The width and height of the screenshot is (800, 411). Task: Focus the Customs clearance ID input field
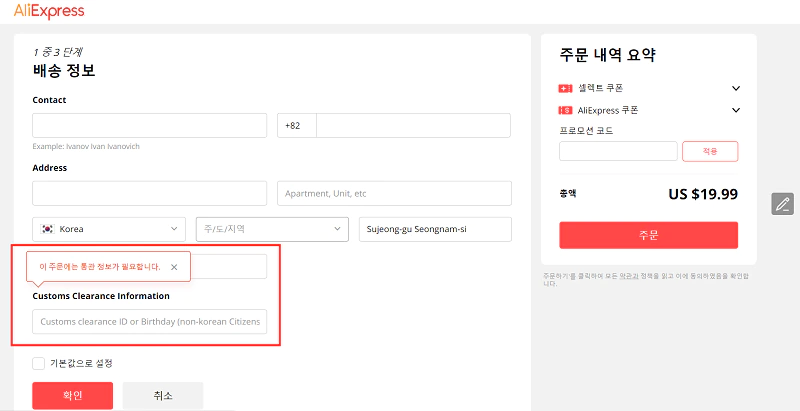coord(149,322)
